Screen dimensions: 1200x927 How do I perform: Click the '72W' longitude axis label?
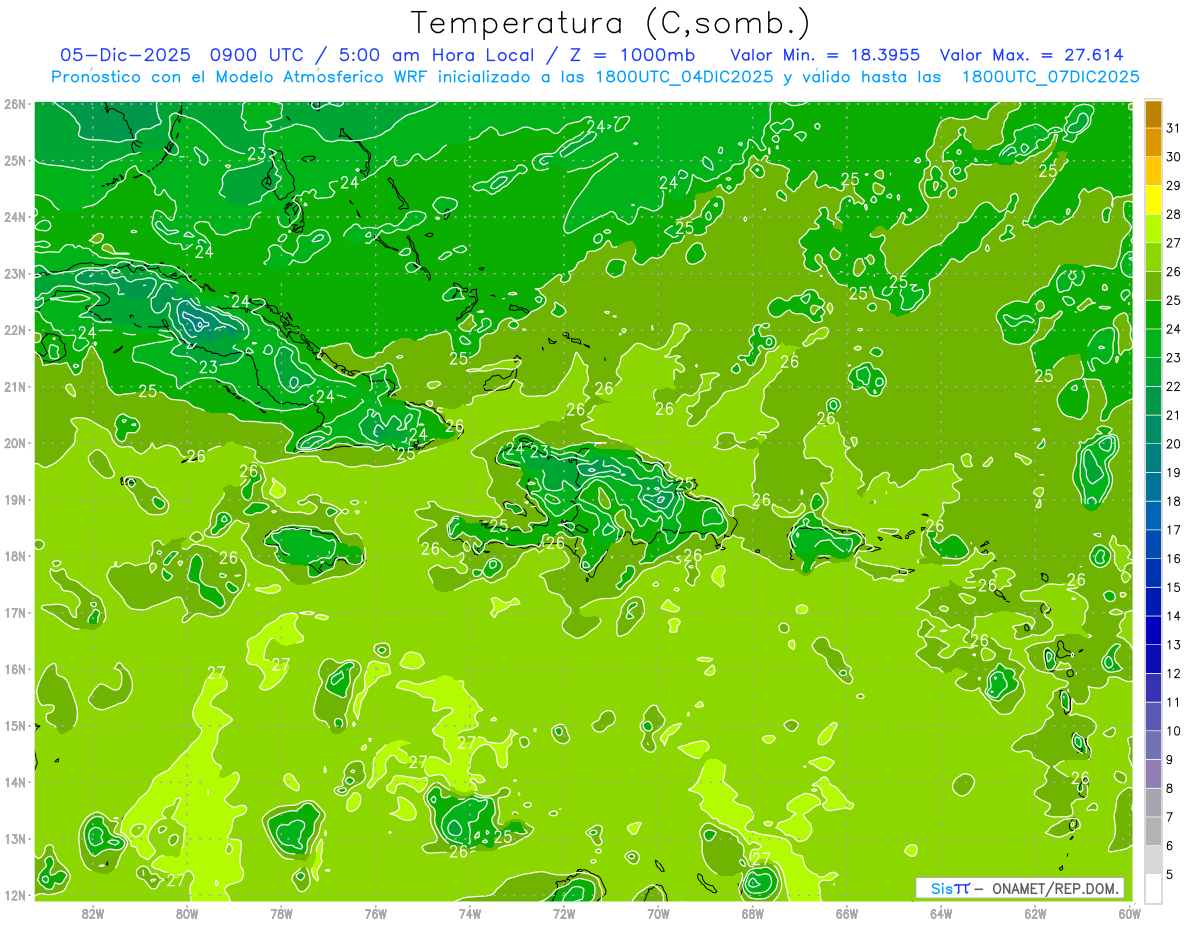564,913
